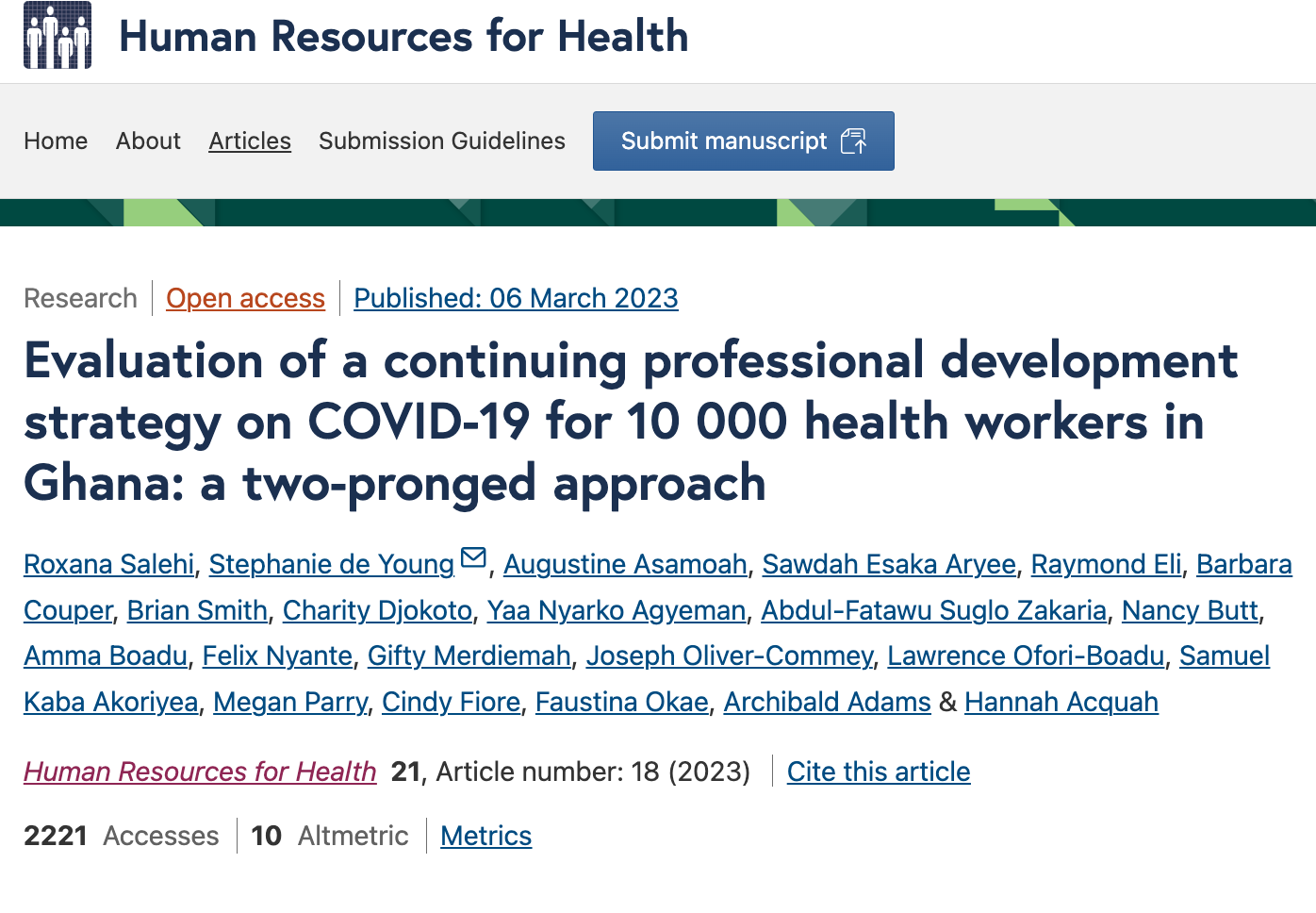Open the Open access link

click(245, 298)
